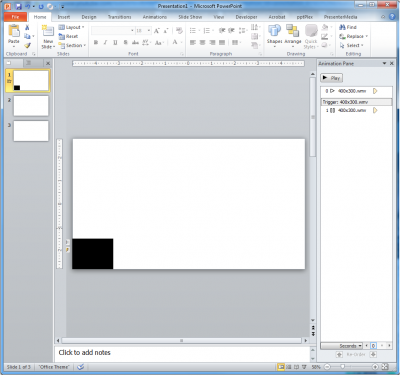Click the spell check icon in status bar

80,367
